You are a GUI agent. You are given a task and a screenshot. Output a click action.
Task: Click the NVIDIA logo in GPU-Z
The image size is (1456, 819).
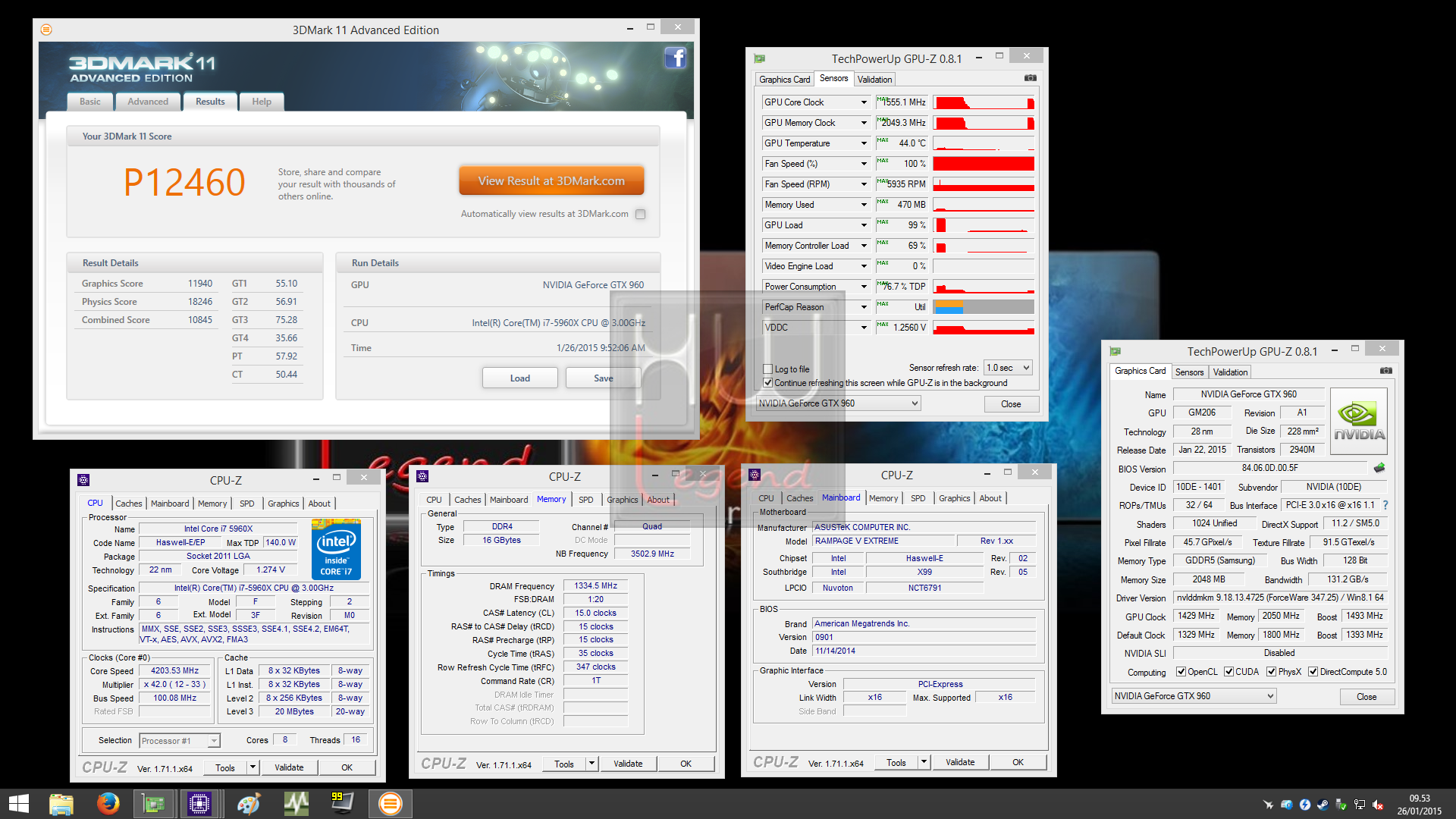pyautogui.click(x=1359, y=421)
